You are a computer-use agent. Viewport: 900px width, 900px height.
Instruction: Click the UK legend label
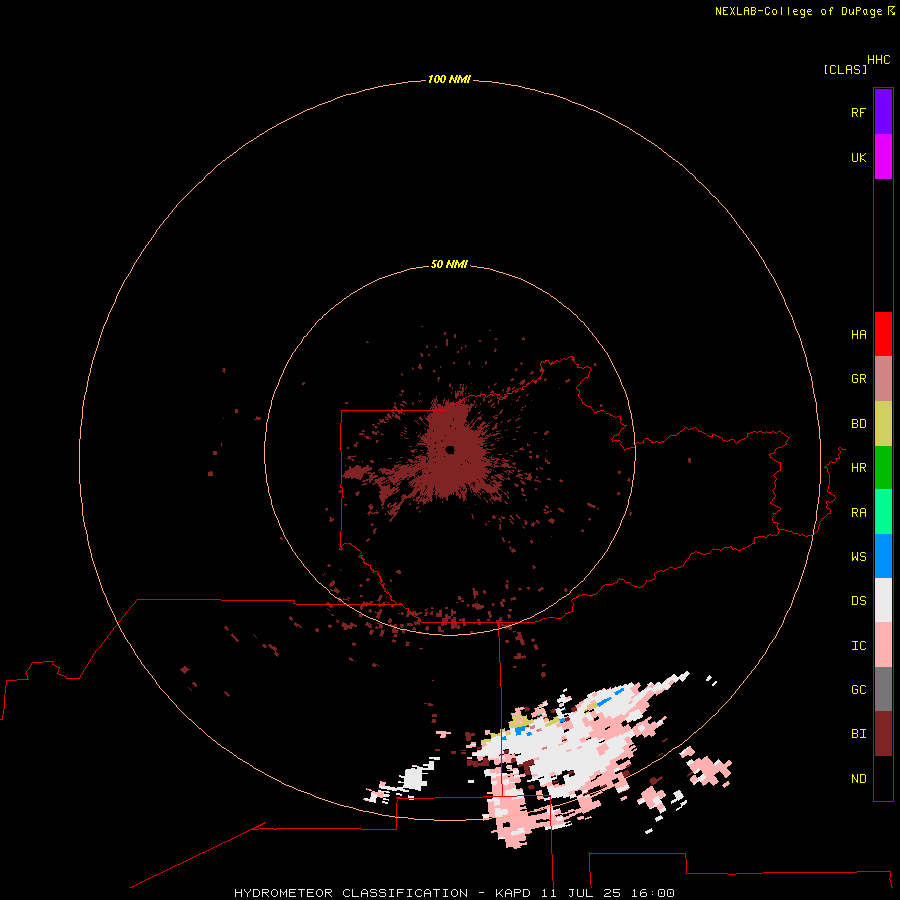point(858,157)
